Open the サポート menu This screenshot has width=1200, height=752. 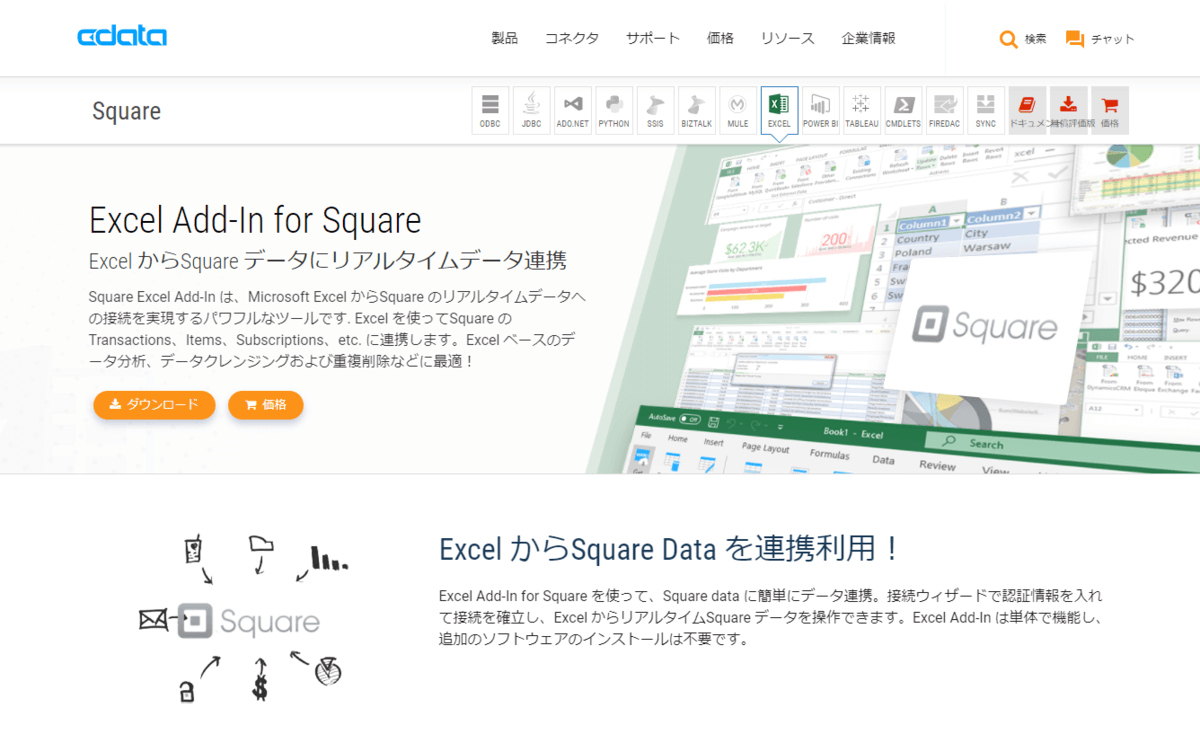(x=653, y=38)
